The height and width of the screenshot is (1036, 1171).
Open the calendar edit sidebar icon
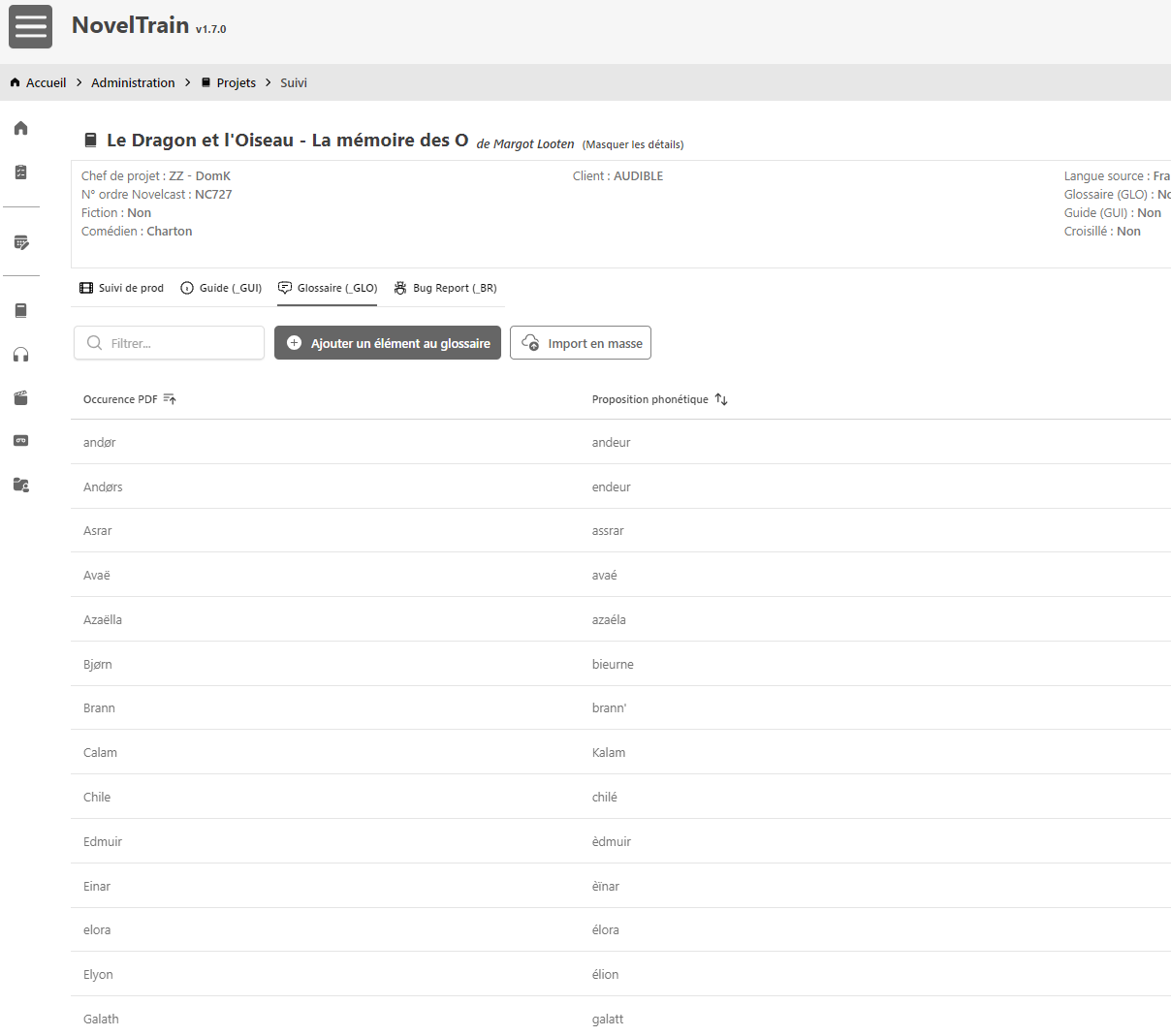pyautogui.click(x=21, y=242)
